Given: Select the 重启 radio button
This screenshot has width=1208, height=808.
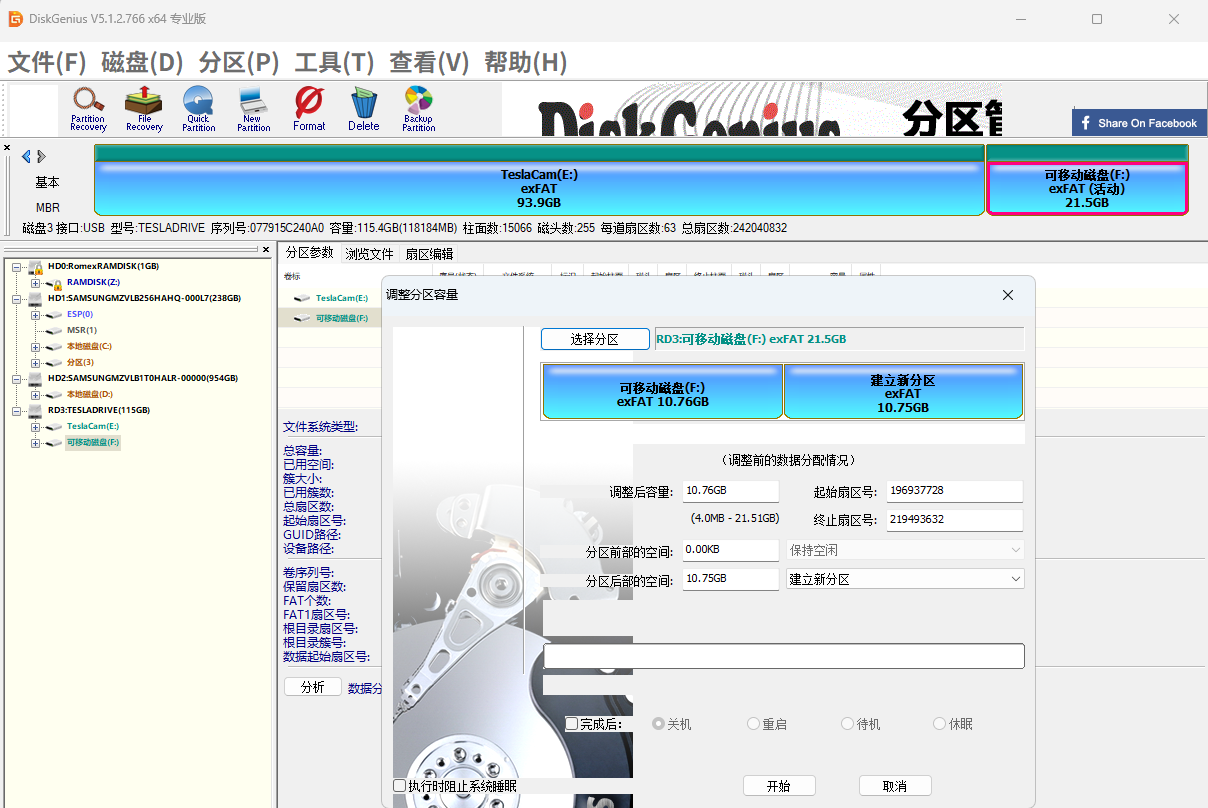Looking at the screenshot, I should tap(754, 724).
